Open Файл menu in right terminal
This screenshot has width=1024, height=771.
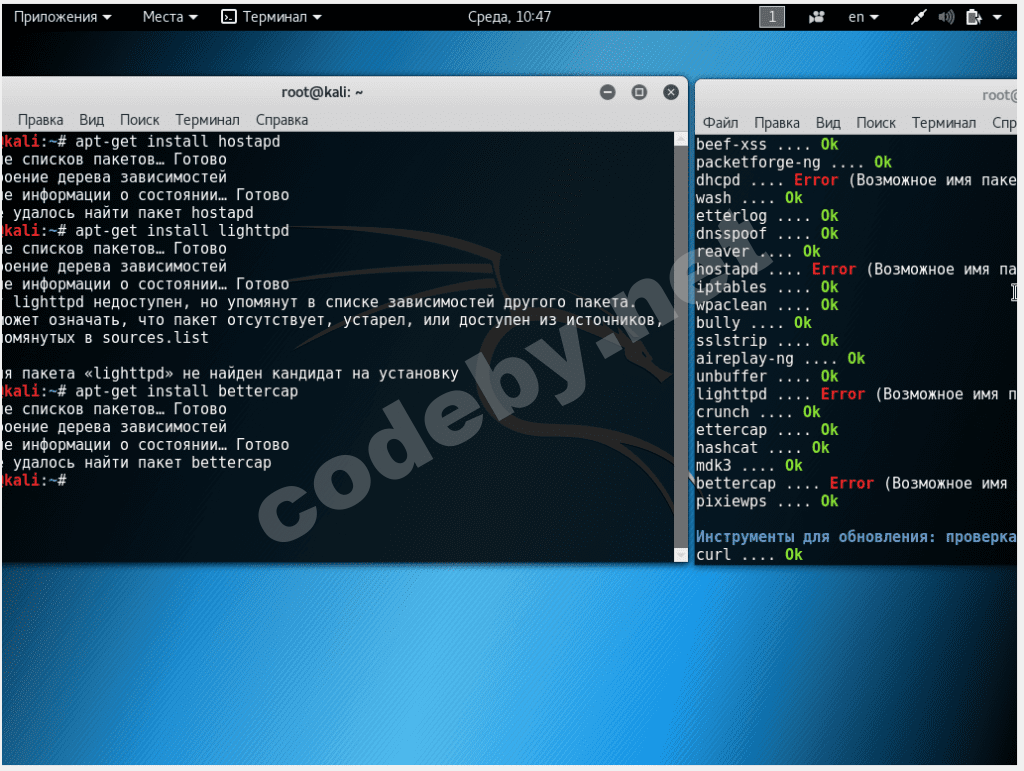720,123
